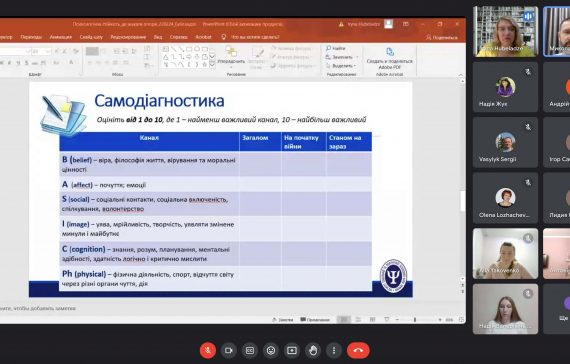The image size is (570, 364).
Task: Open the Анимация ribbon tab
Action: click(x=61, y=37)
